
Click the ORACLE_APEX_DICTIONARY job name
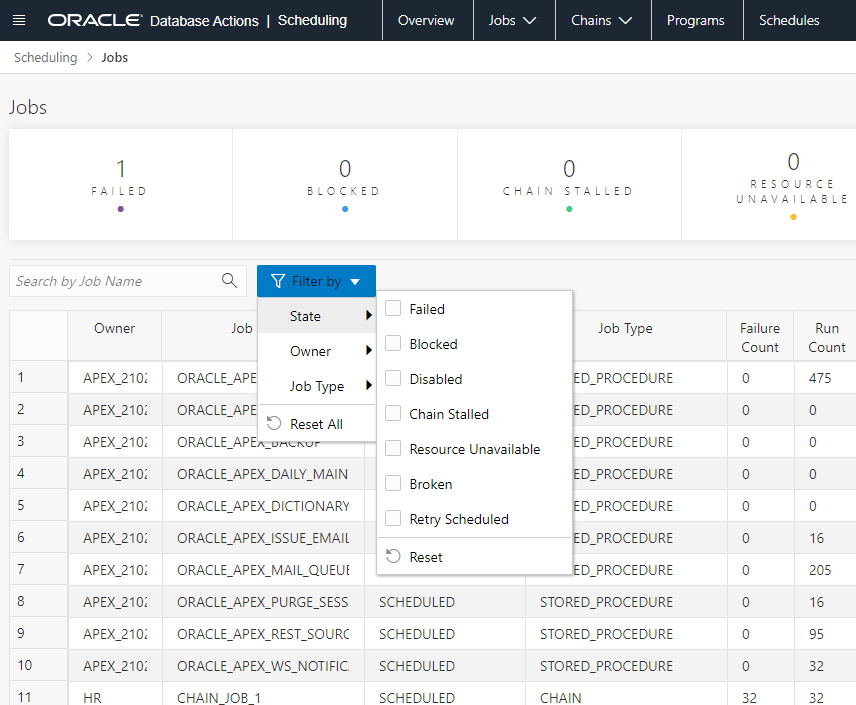pos(263,506)
